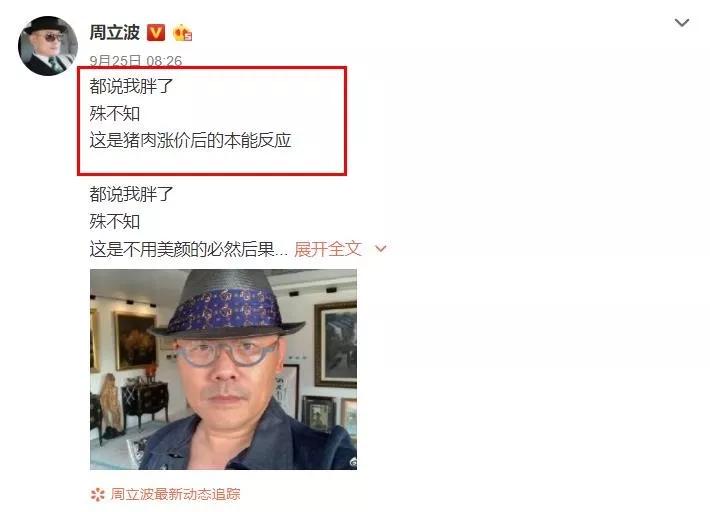Open the 周立波 username profile link
This screenshot has height=512, width=710.
click(115, 33)
